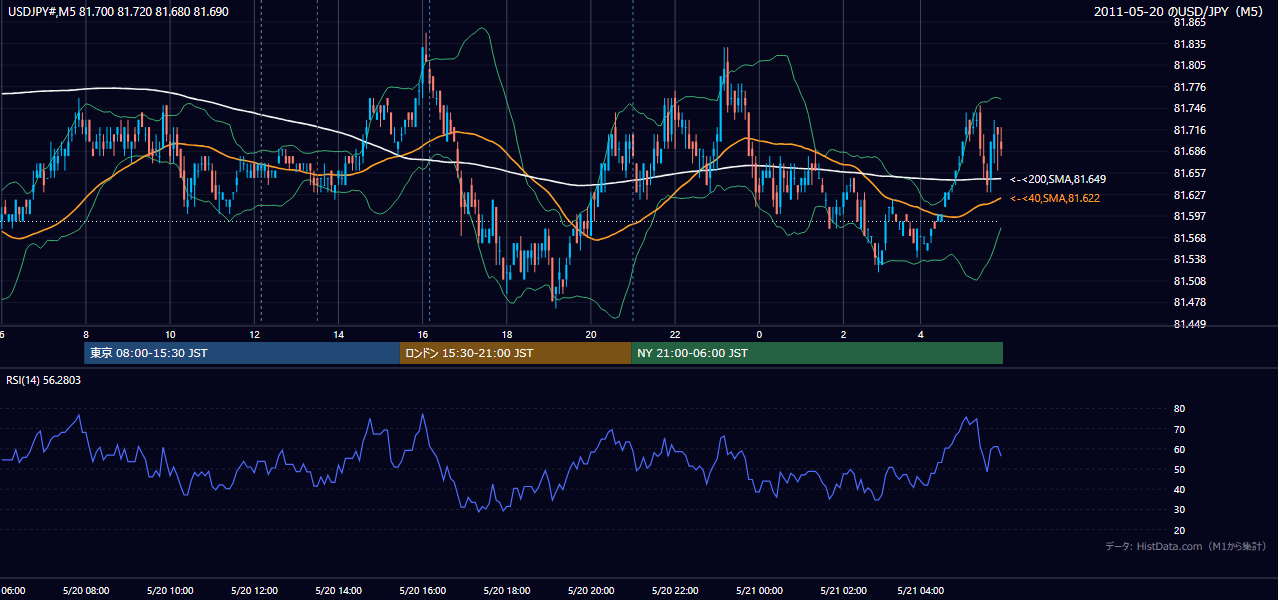Click the 81.508 price axis label

coord(1188,281)
